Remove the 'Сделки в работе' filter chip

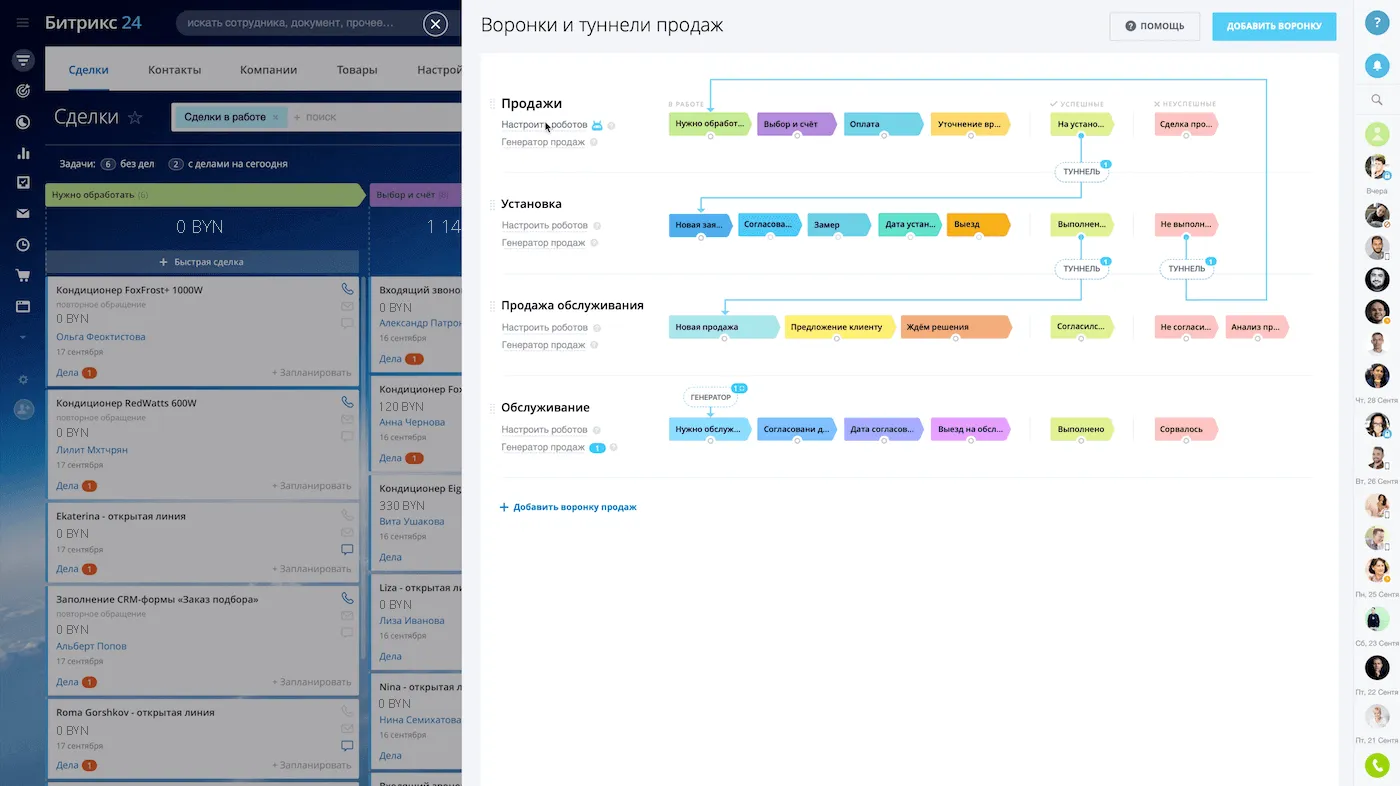276,117
